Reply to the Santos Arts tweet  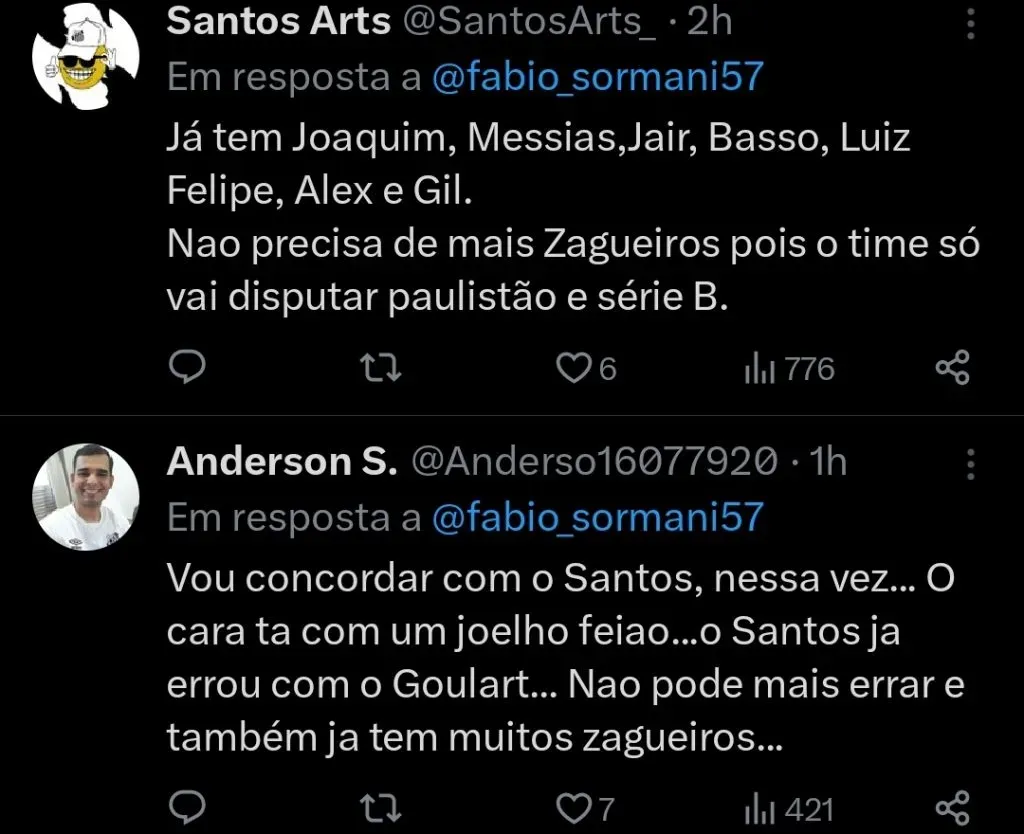[x=187, y=367]
